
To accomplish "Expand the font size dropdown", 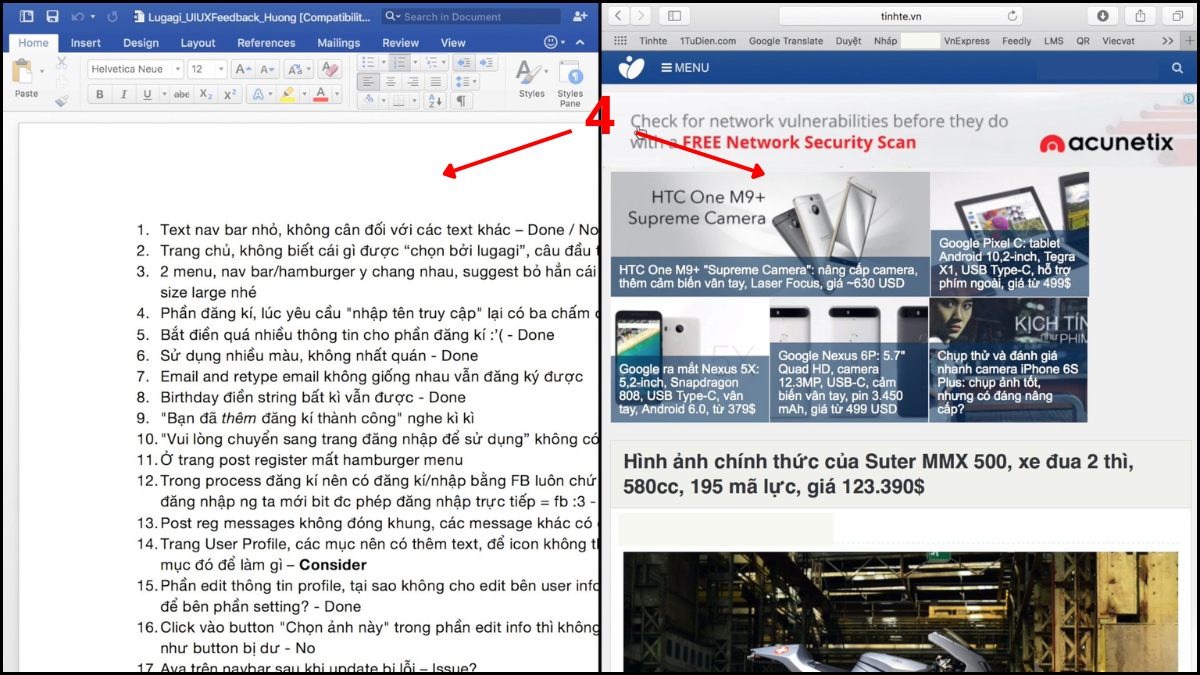I will point(219,69).
